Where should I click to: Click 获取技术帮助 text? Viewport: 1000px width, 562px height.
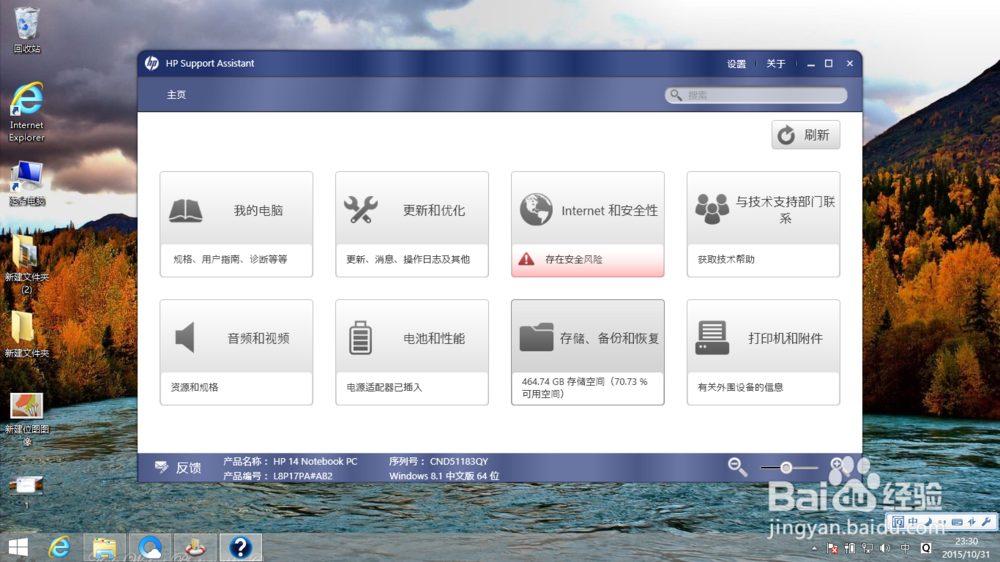[726, 259]
